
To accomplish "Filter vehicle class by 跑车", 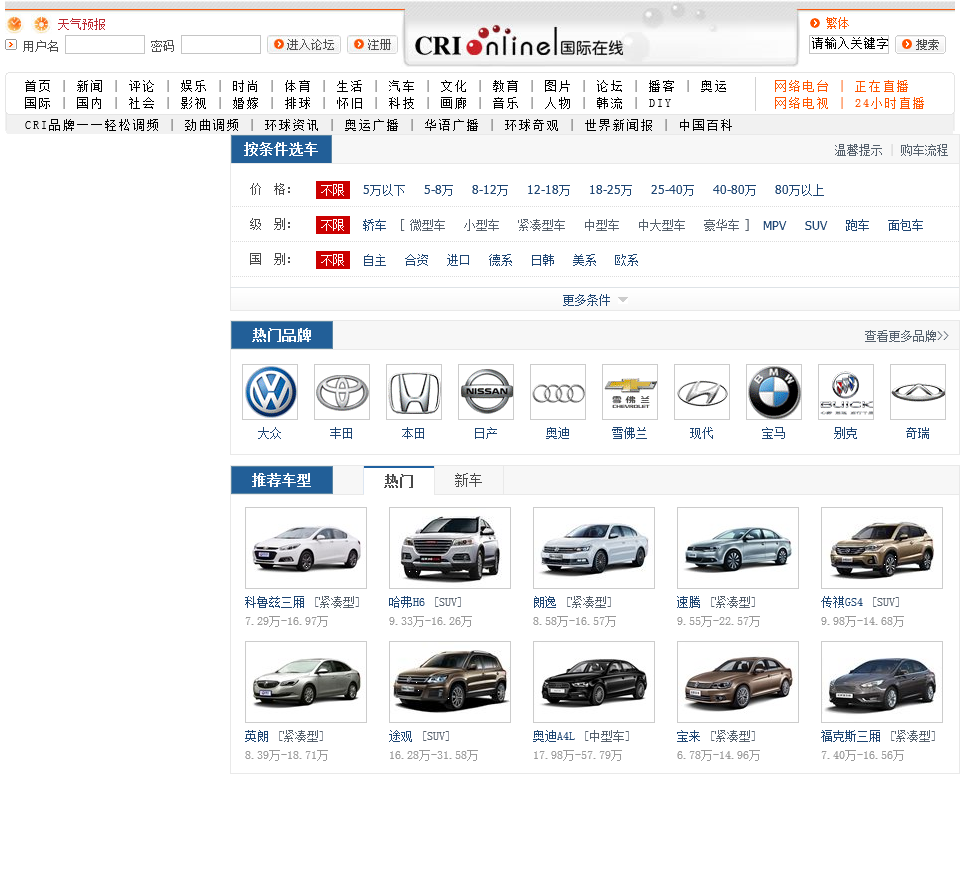I will pyautogui.click(x=857, y=225).
